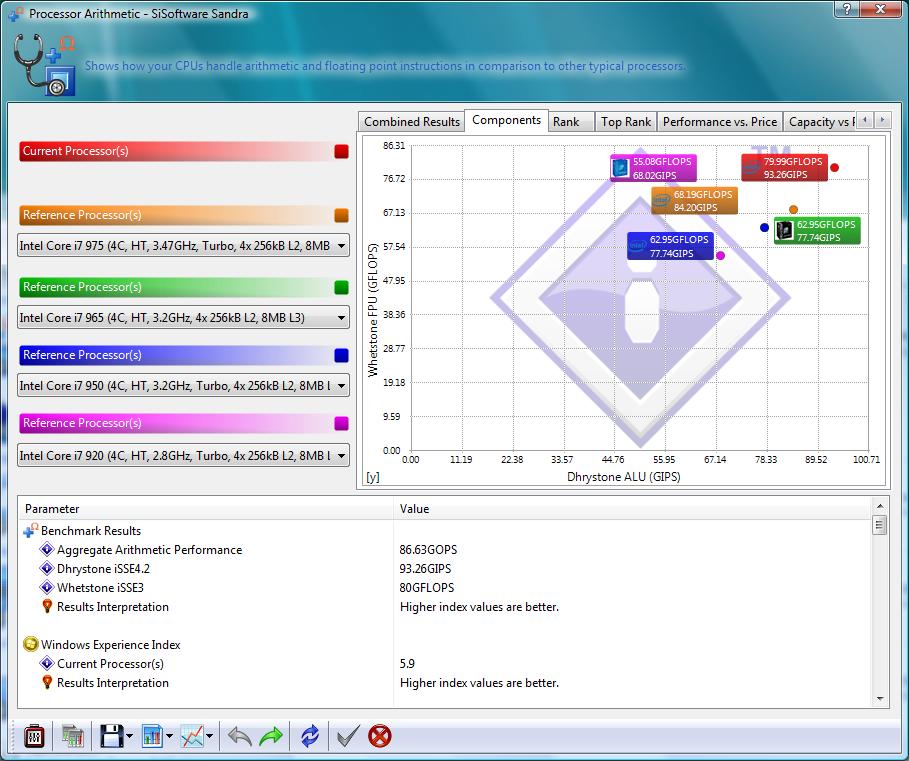Click the bar chart view icon
Screen dimensions: 909x761
click(x=152, y=737)
